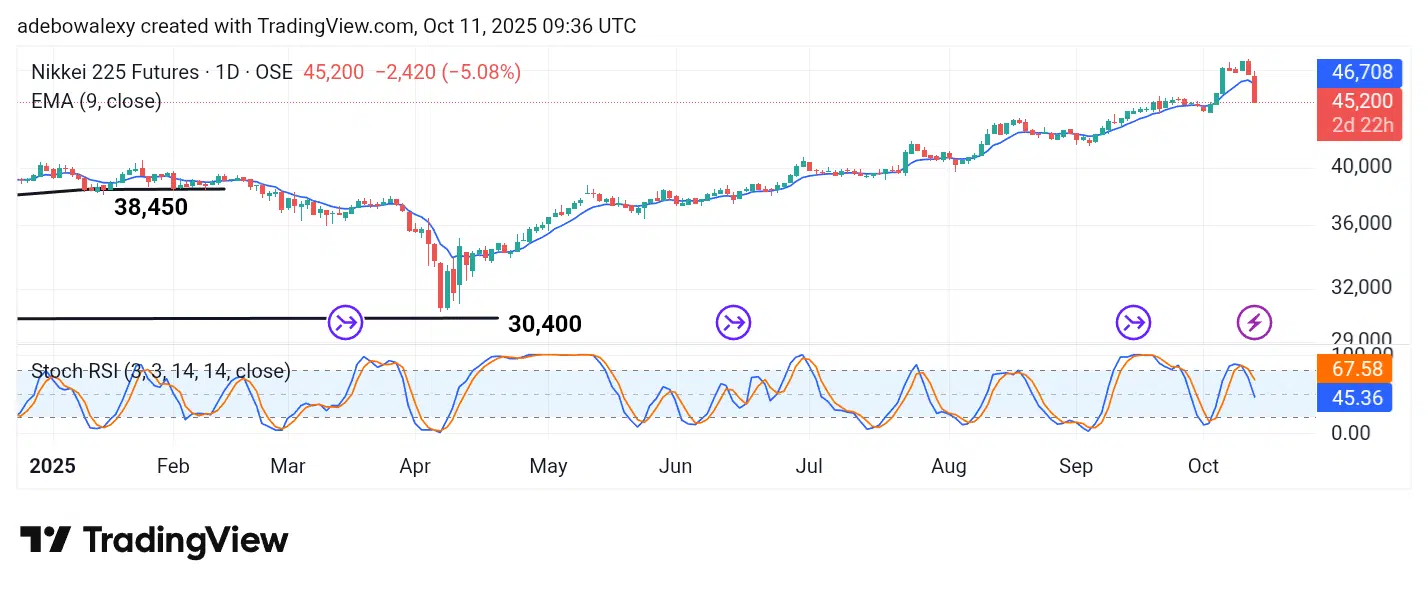The image size is (1428, 591).
Task: Open the EMA (9, close) indicator legend
Action: click(x=97, y=101)
